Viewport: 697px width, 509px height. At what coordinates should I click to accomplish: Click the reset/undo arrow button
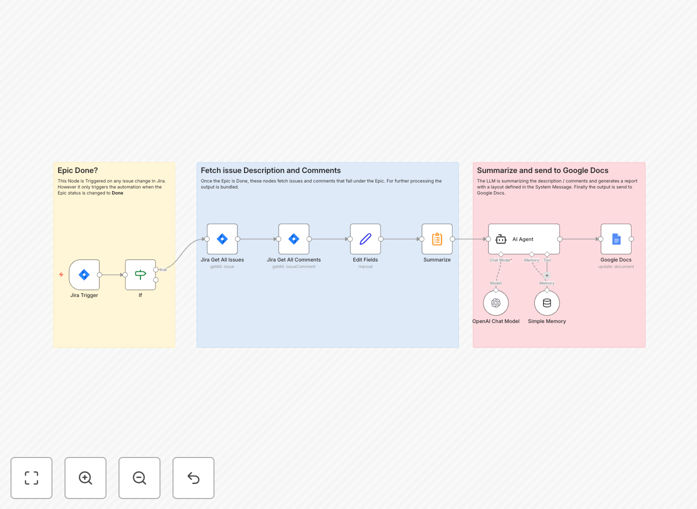(x=193, y=478)
